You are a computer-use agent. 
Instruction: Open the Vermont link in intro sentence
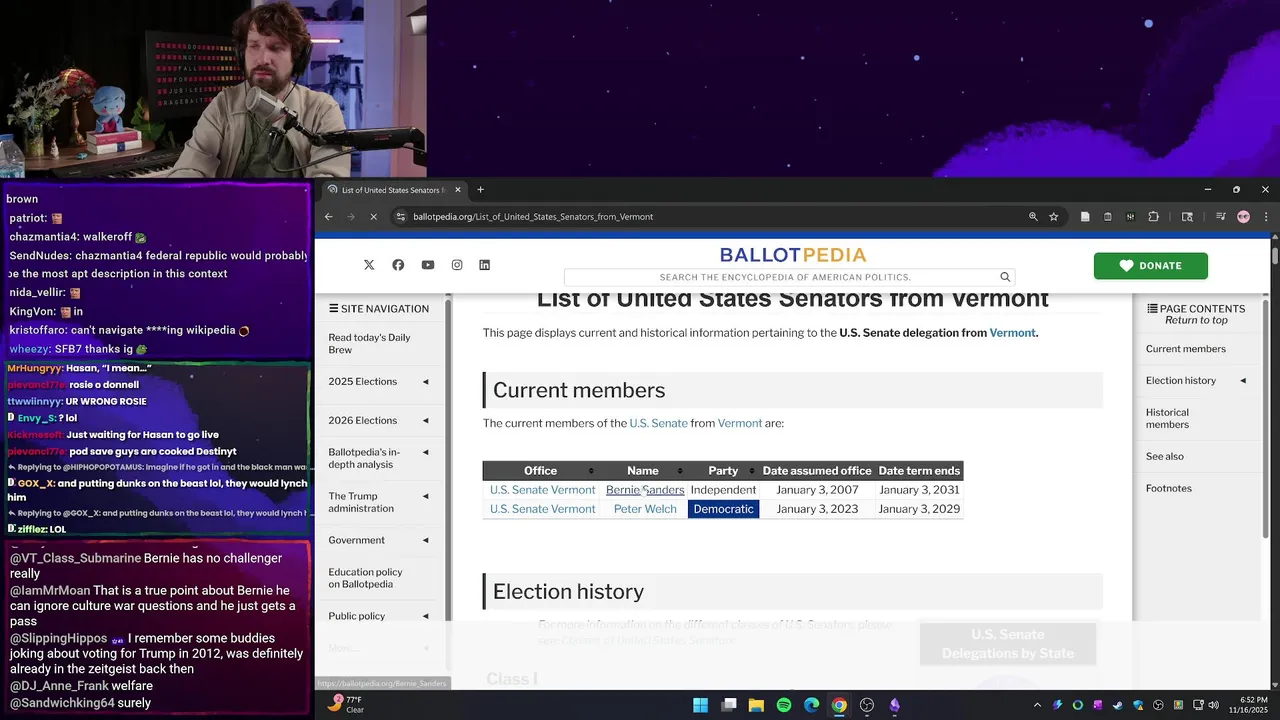pos(1012,333)
